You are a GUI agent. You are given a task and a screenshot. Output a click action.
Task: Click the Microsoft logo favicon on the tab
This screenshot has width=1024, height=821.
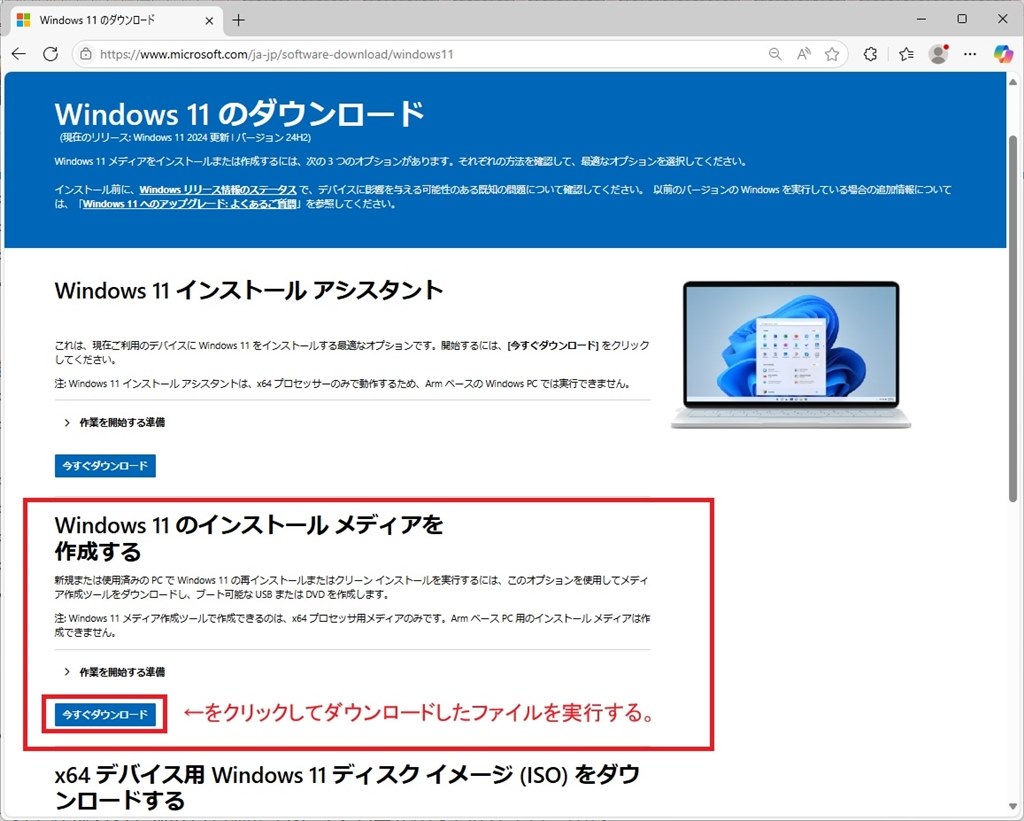click(x=24, y=20)
